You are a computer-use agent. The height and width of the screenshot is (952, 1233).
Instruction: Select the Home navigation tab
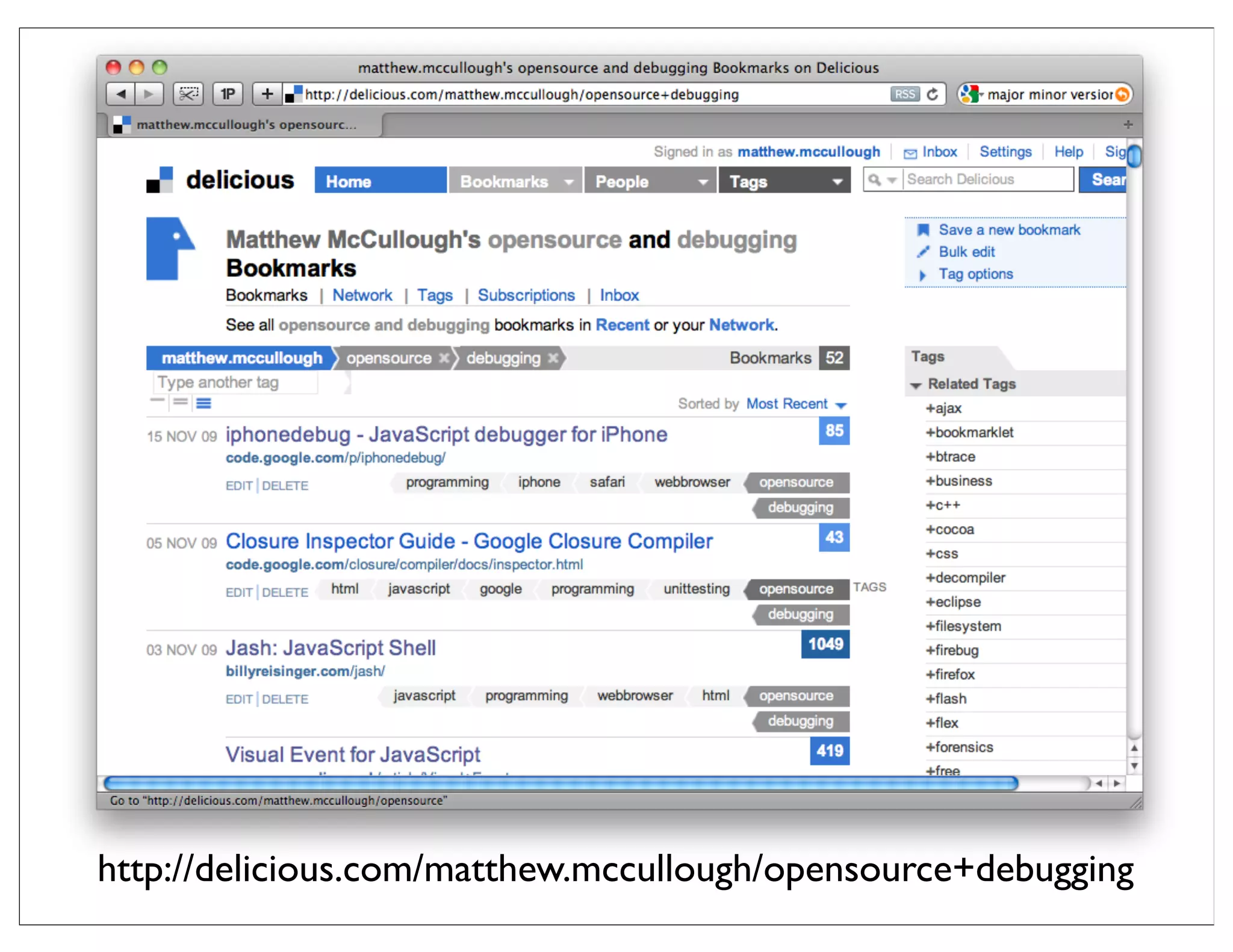coord(380,181)
